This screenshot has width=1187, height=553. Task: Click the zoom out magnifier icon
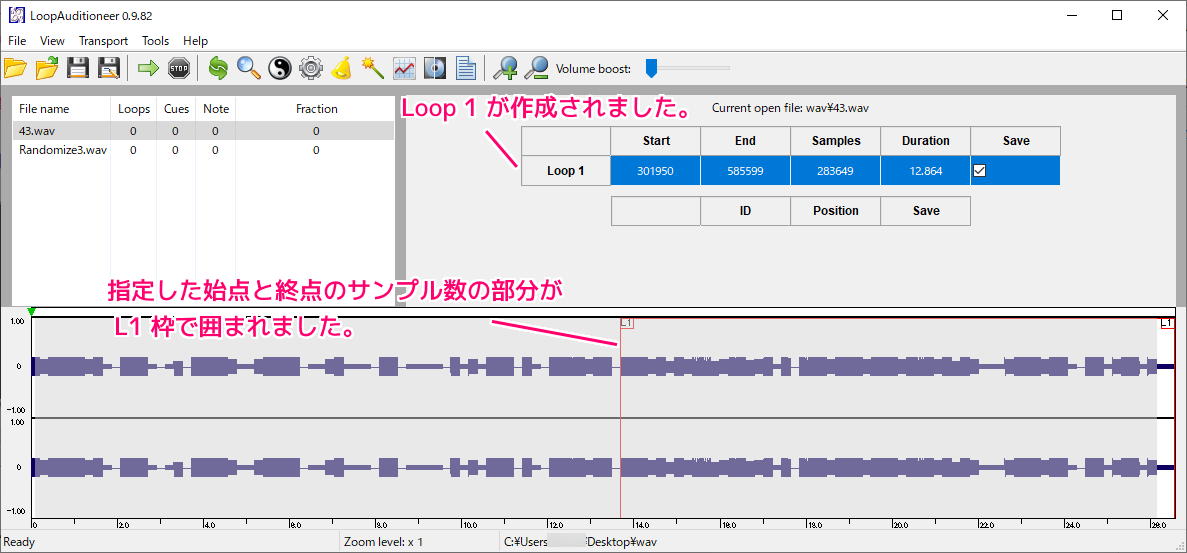click(536, 68)
